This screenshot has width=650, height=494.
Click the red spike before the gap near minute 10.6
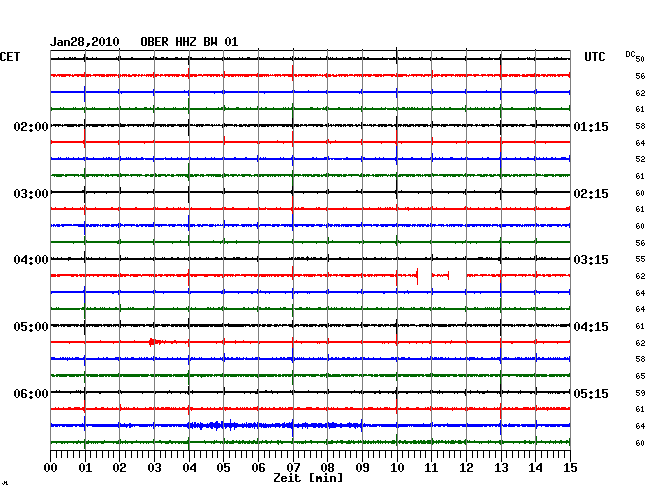pyautogui.click(x=417, y=276)
